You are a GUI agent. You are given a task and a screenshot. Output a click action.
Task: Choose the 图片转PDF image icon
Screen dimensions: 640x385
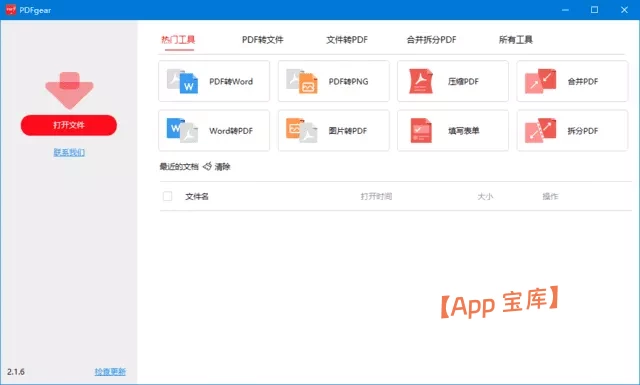point(302,131)
